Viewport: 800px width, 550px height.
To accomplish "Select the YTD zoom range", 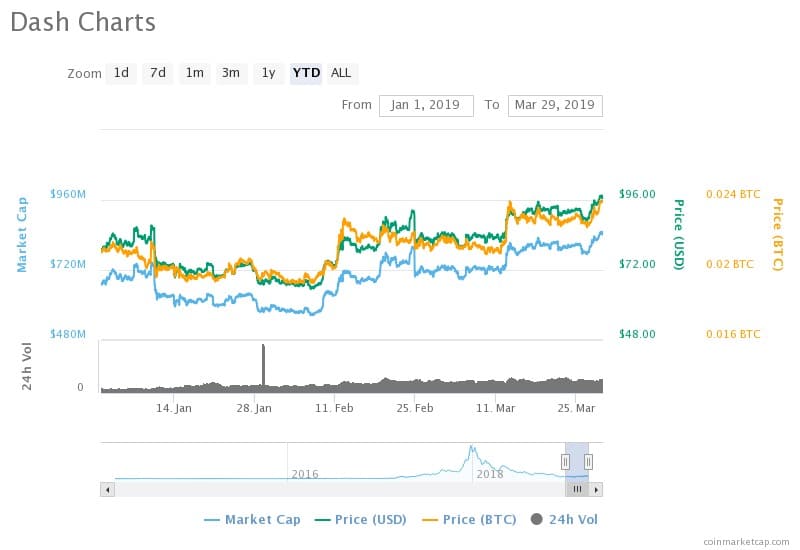I will [306, 73].
